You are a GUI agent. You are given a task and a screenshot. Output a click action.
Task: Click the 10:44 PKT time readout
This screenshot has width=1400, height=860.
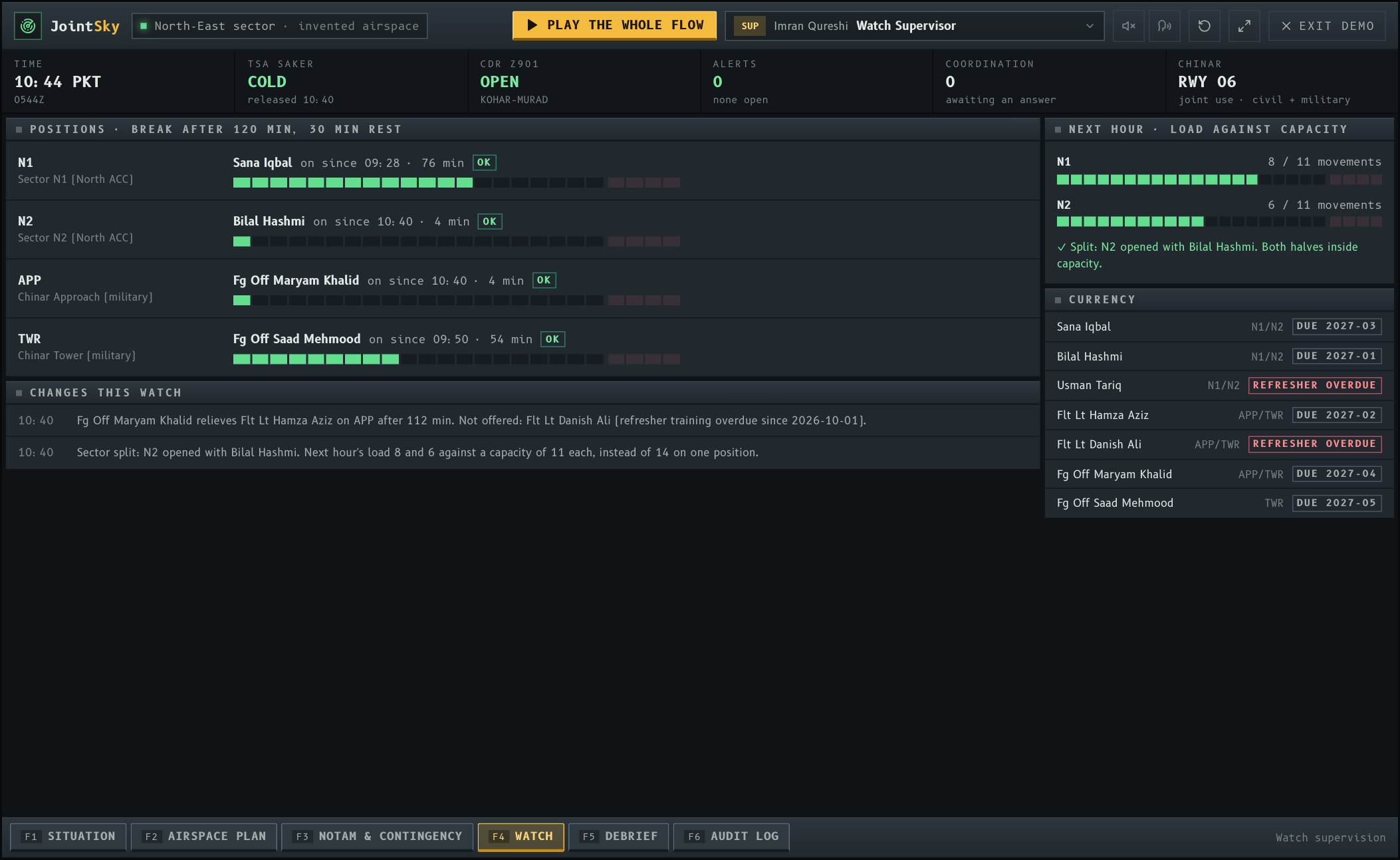point(58,82)
